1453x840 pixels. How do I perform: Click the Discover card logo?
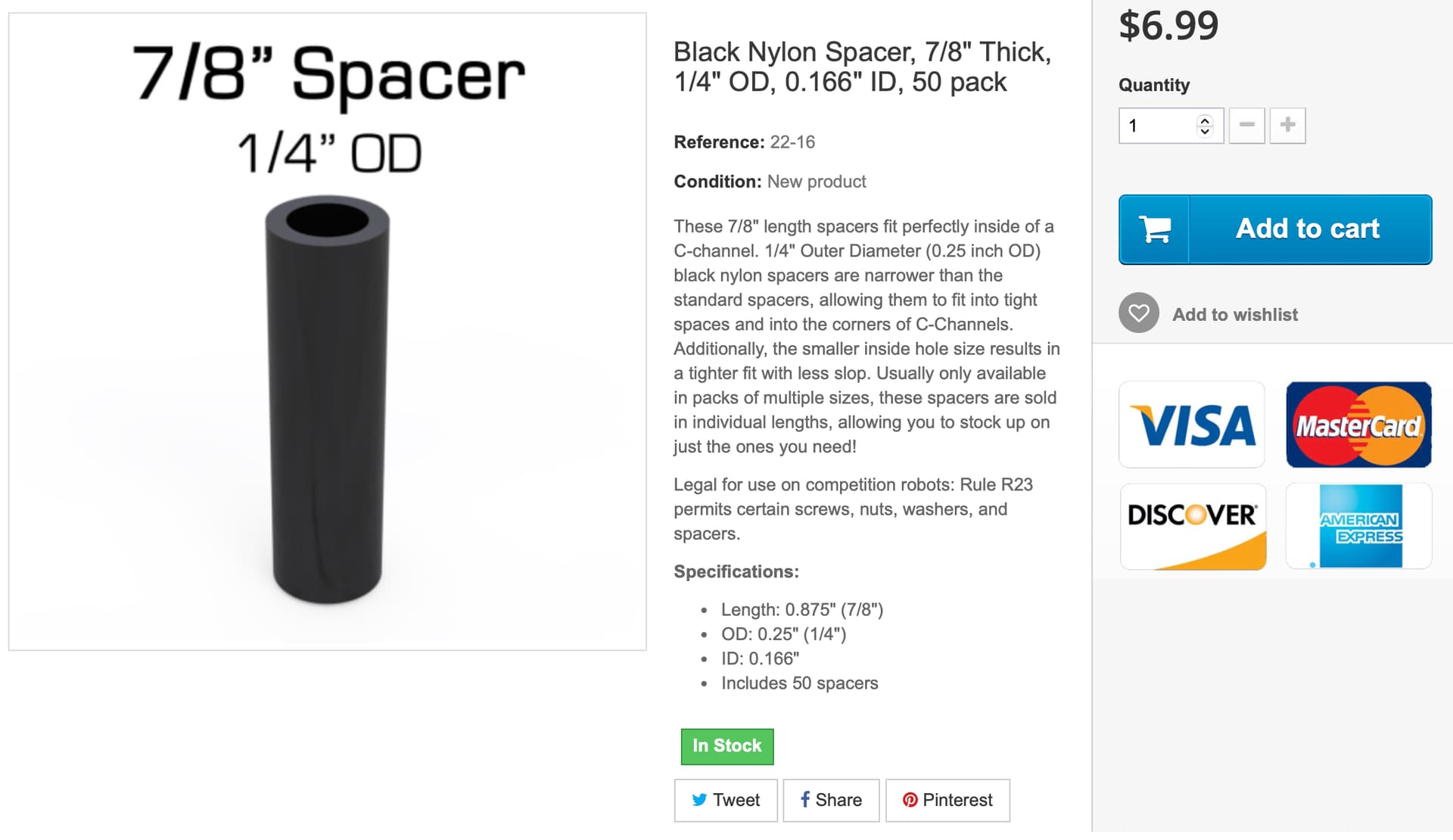click(1193, 527)
